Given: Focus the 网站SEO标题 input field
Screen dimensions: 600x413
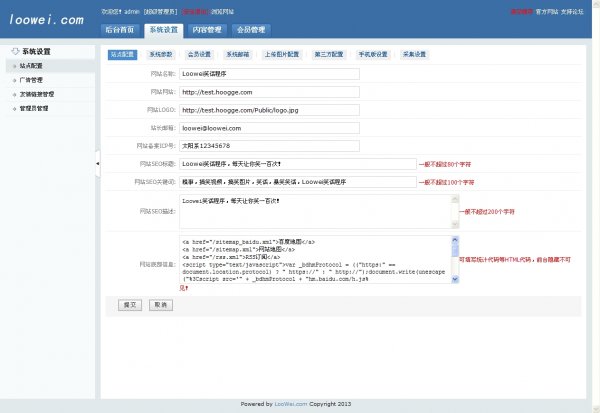Looking at the screenshot, I should click(x=298, y=164).
